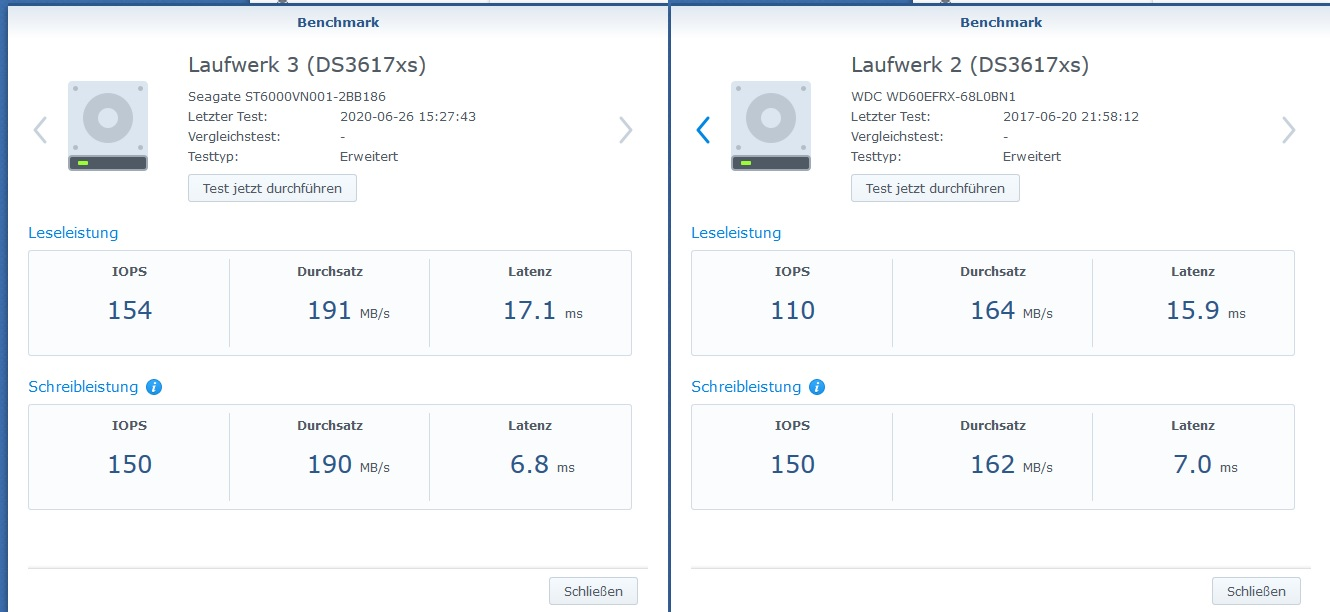Click the Benchmark title of Laufwerk 3 window
The height and width of the screenshot is (612, 1330).
338,22
